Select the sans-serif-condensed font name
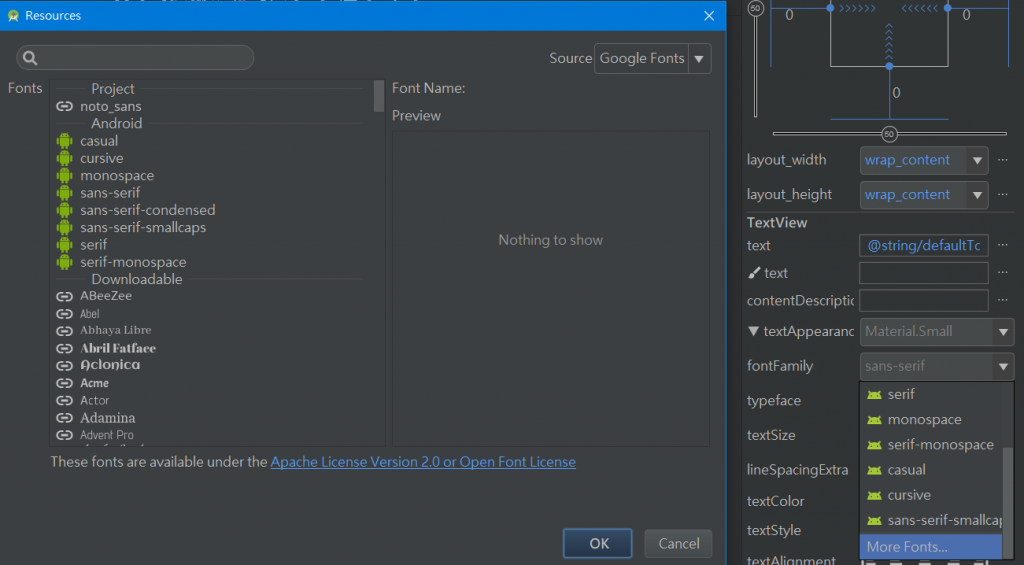The width and height of the screenshot is (1024, 565). pos(148,210)
